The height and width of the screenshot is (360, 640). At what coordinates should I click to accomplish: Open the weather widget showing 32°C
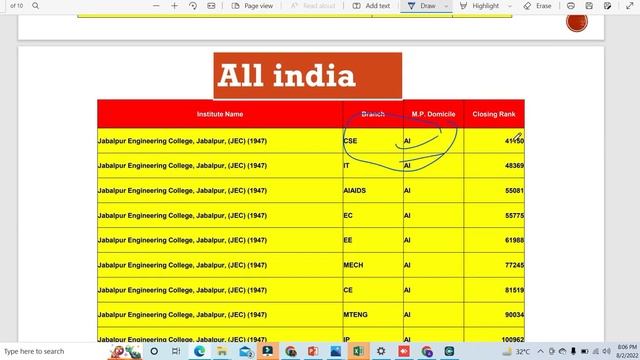(x=517, y=351)
